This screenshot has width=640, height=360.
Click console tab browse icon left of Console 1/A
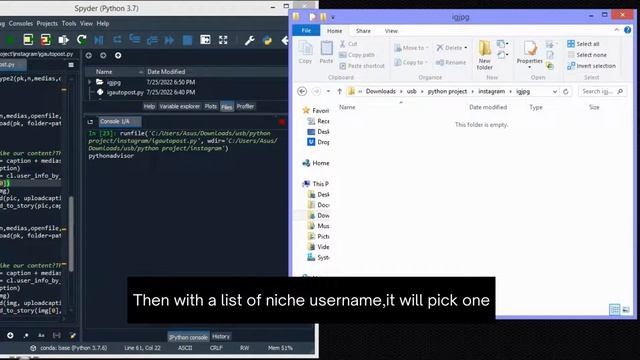pos(90,122)
